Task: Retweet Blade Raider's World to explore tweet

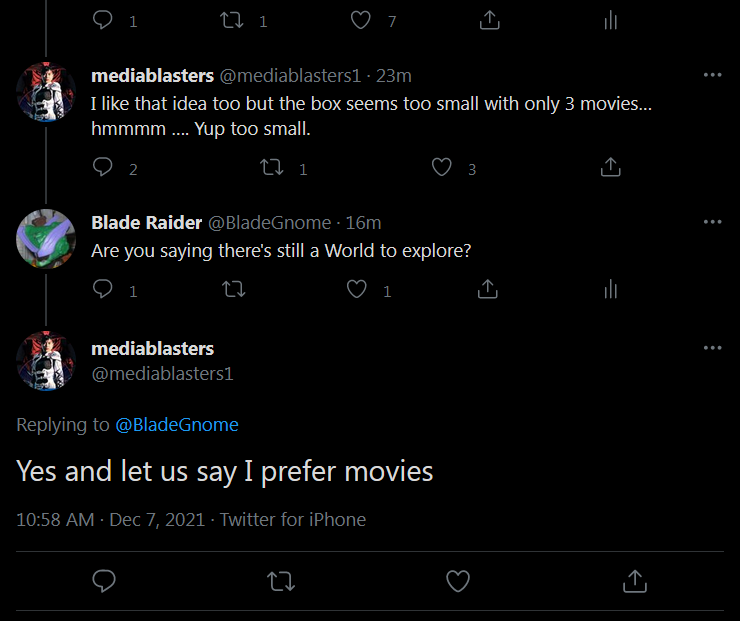Action: [234, 290]
